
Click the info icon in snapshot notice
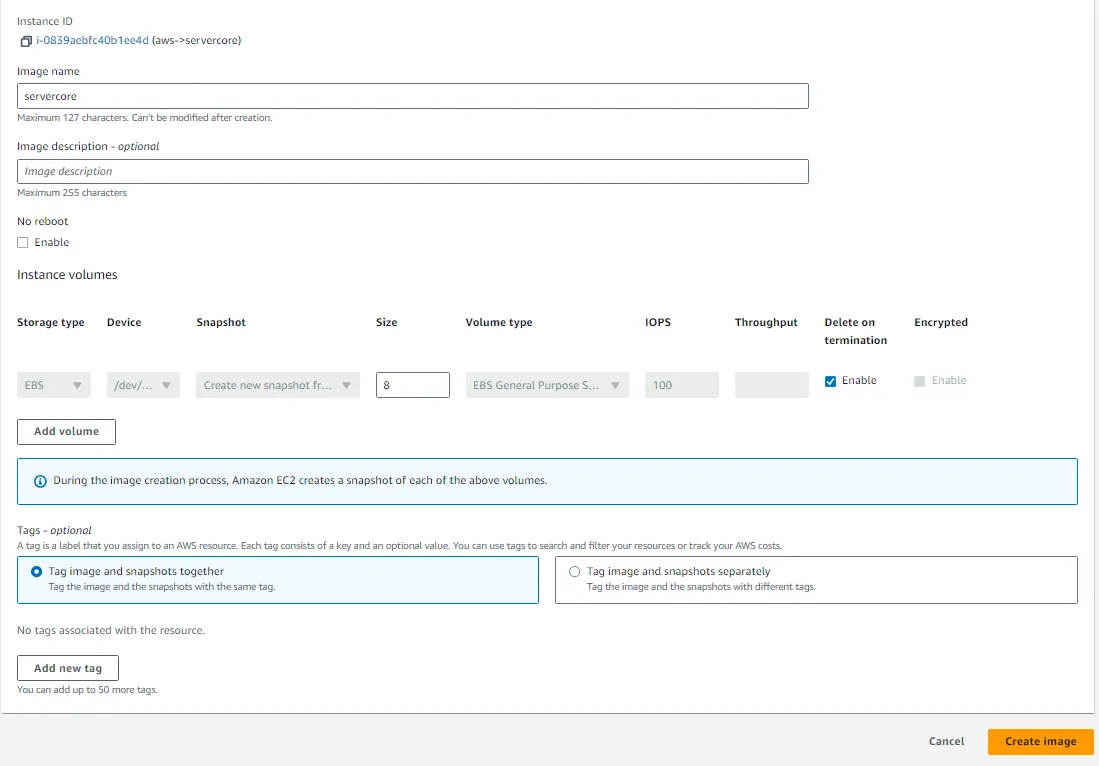point(40,481)
